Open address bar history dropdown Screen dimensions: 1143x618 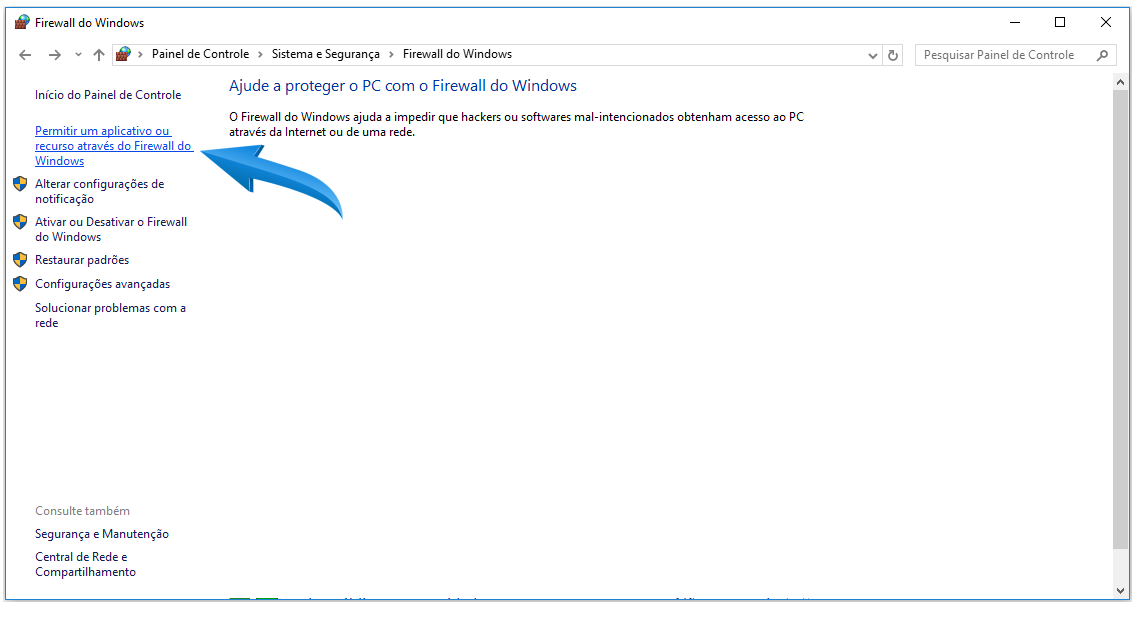(x=873, y=55)
